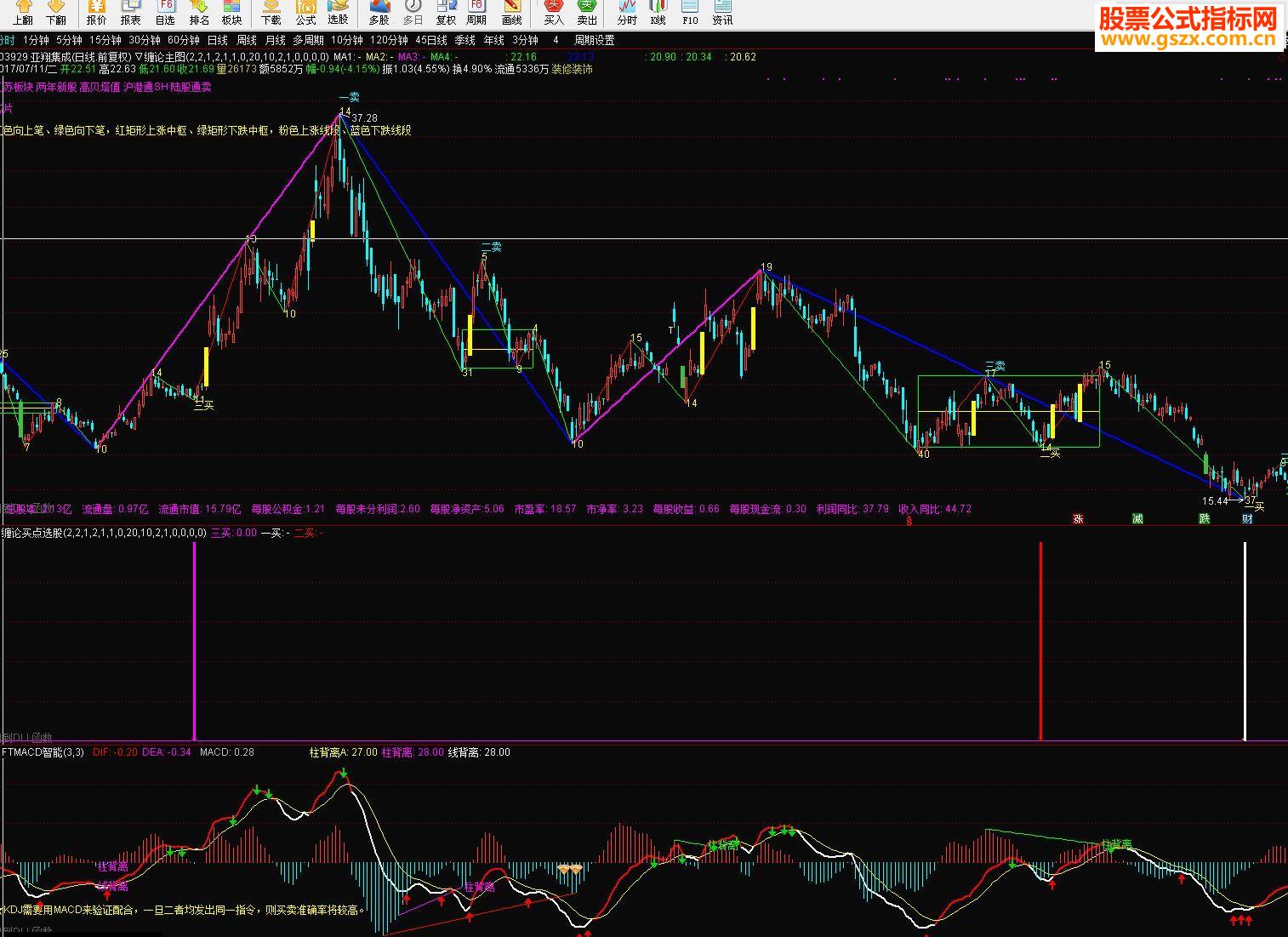Select the 3分钟 period tab
The height and width of the screenshot is (937, 1288).
point(525,40)
